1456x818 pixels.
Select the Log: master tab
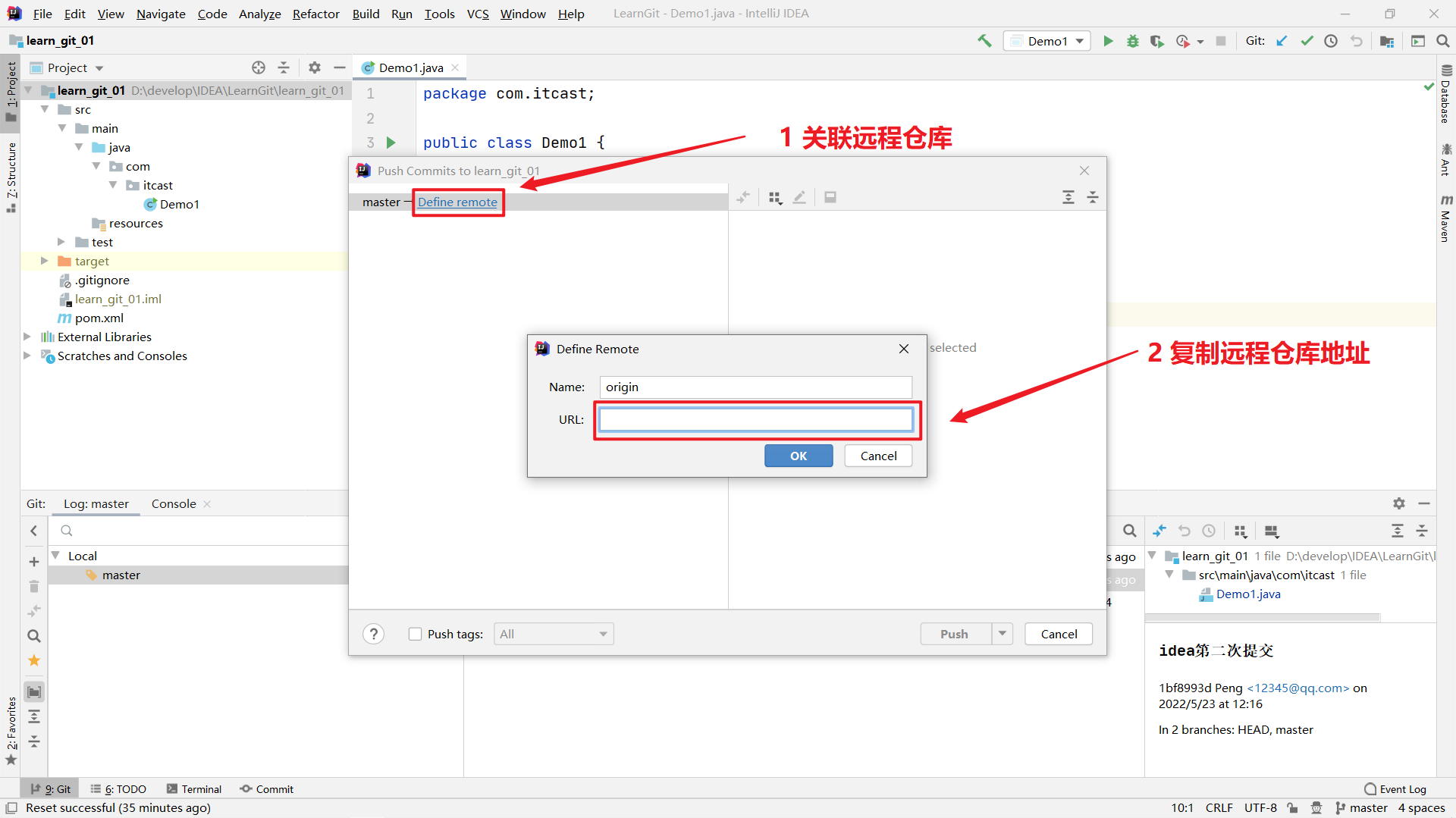(96, 503)
